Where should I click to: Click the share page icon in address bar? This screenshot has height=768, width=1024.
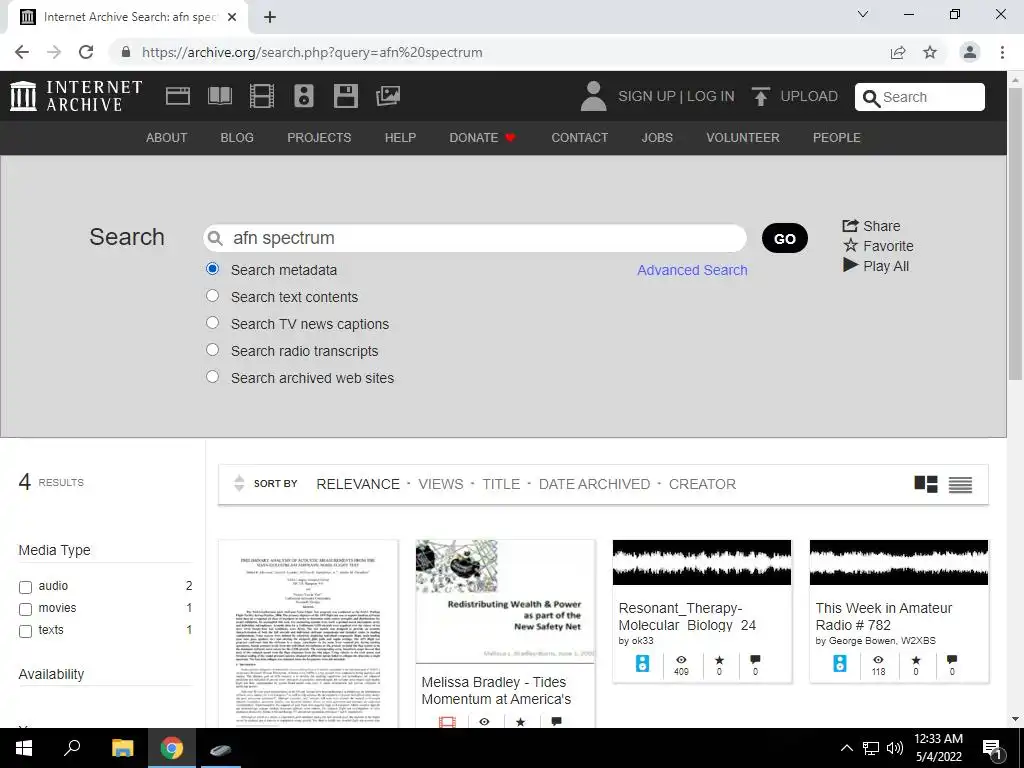click(x=898, y=52)
